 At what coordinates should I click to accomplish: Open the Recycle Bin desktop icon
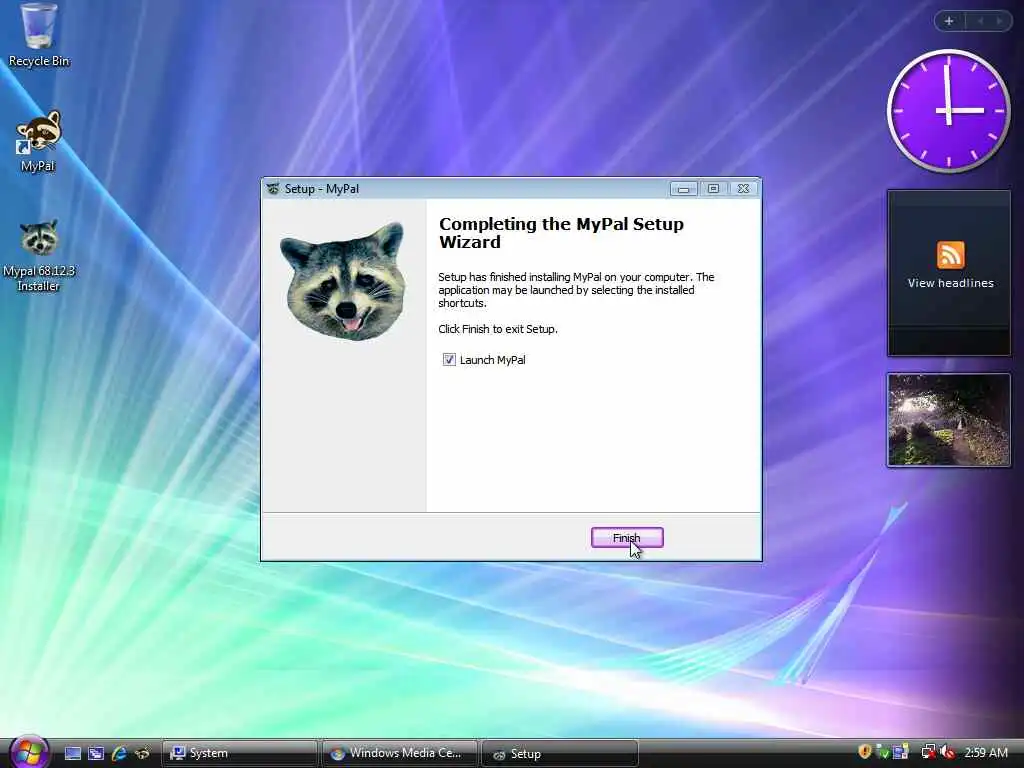pyautogui.click(x=39, y=35)
